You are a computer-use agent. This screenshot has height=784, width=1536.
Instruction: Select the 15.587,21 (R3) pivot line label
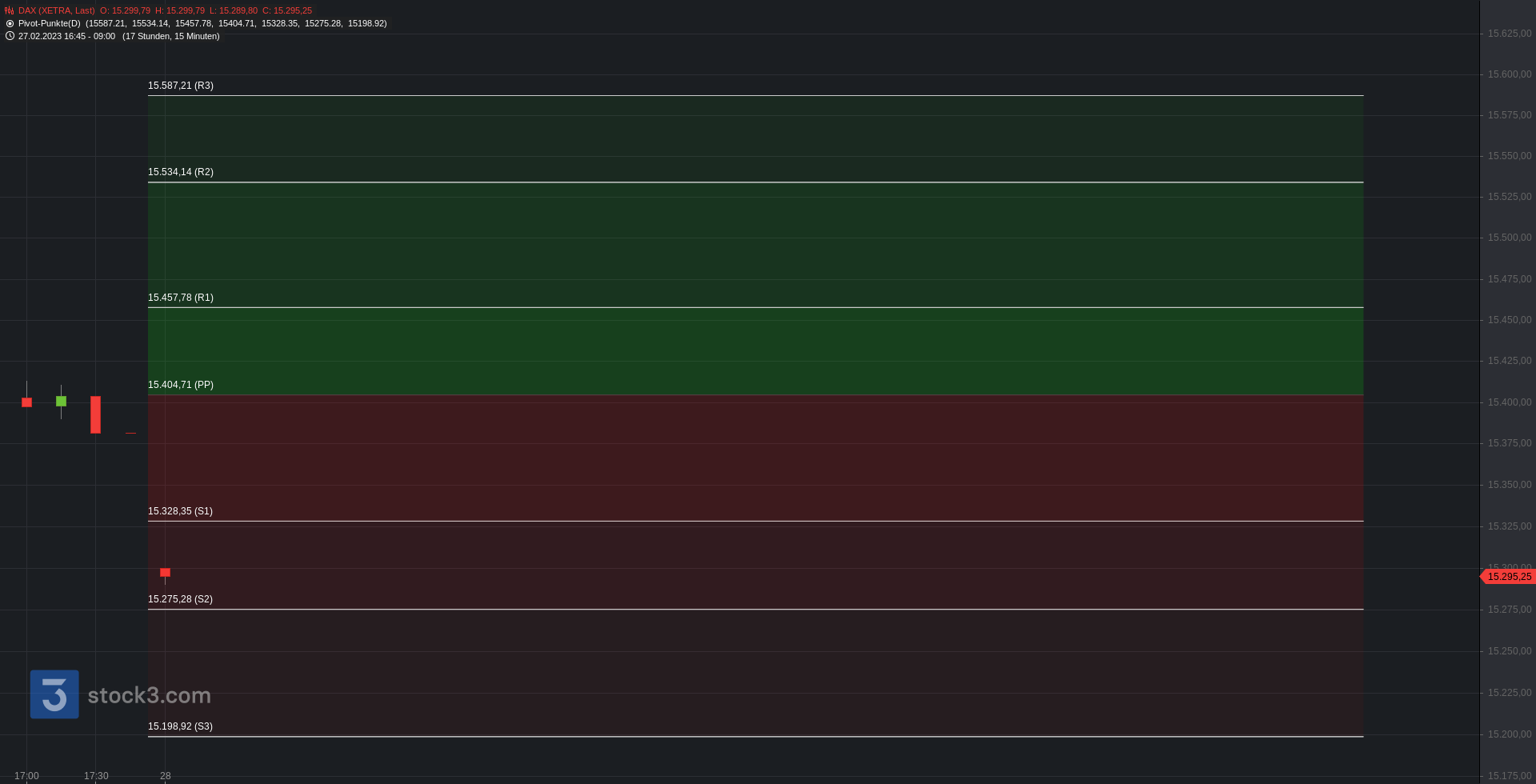tap(181, 86)
